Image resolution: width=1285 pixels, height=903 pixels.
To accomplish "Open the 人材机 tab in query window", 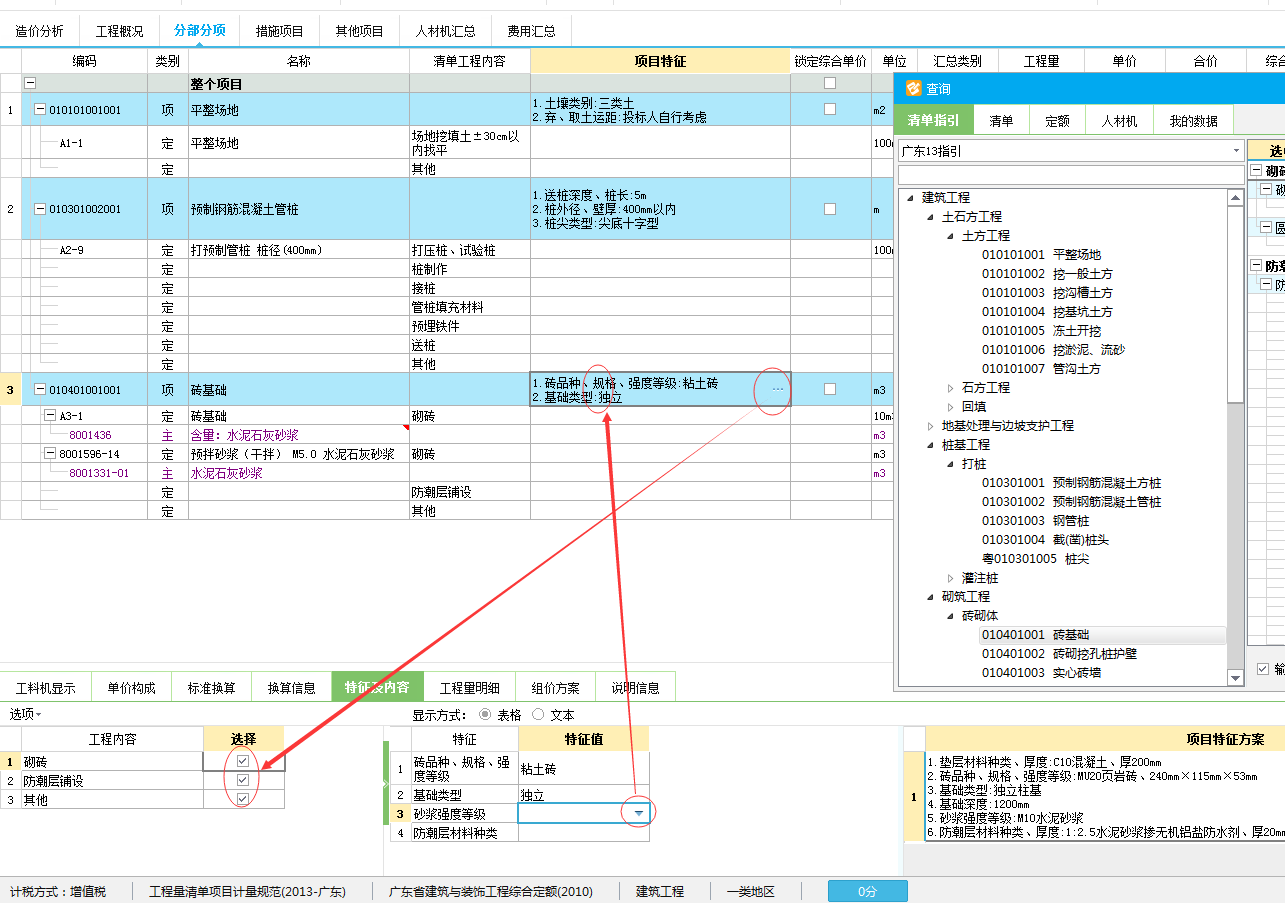I will pos(1119,121).
